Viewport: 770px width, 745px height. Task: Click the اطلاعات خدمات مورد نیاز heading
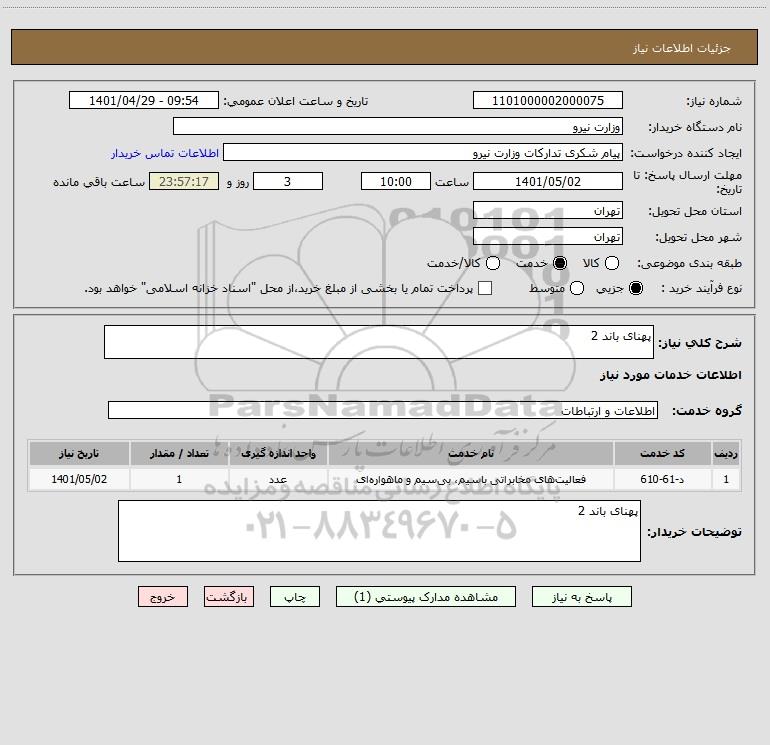tap(670, 375)
